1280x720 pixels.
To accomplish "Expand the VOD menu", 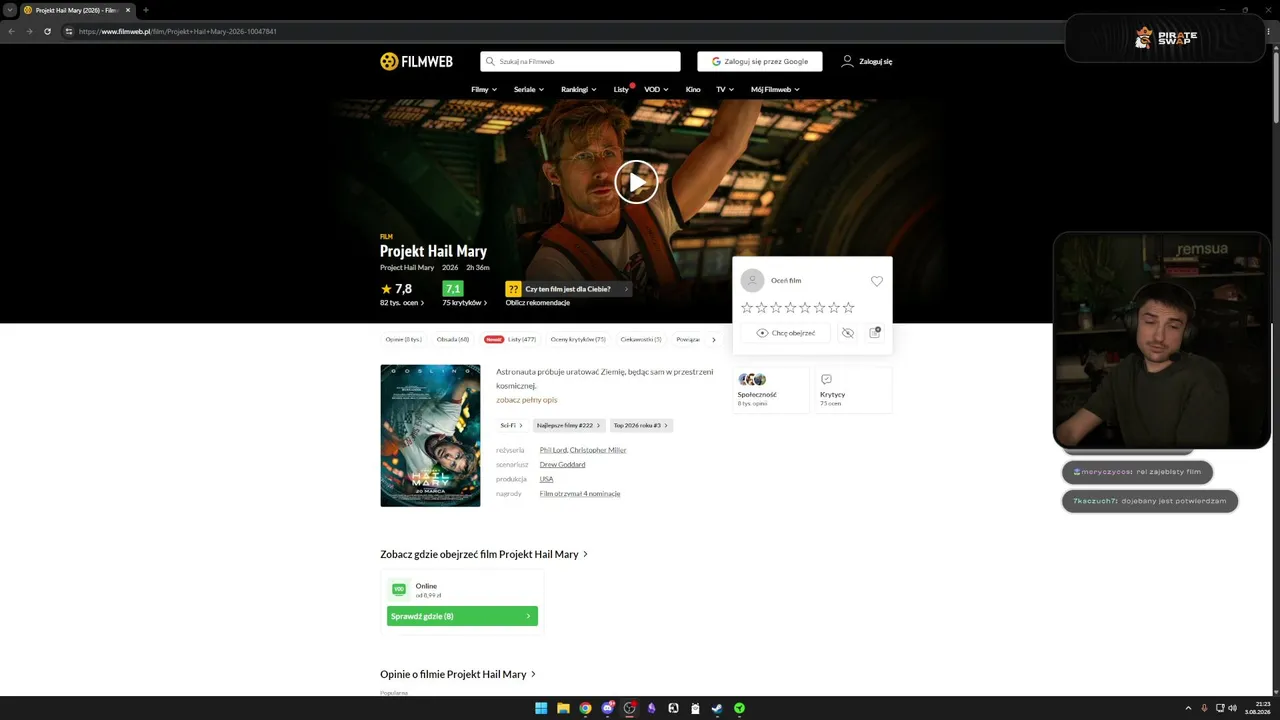I will click(656, 90).
